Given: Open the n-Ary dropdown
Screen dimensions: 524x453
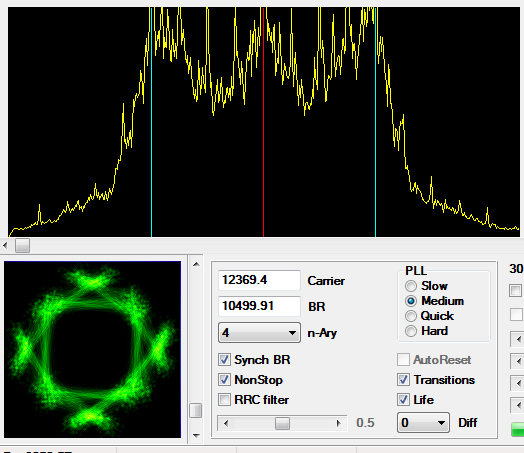Looking at the screenshot, I should (x=259, y=332).
